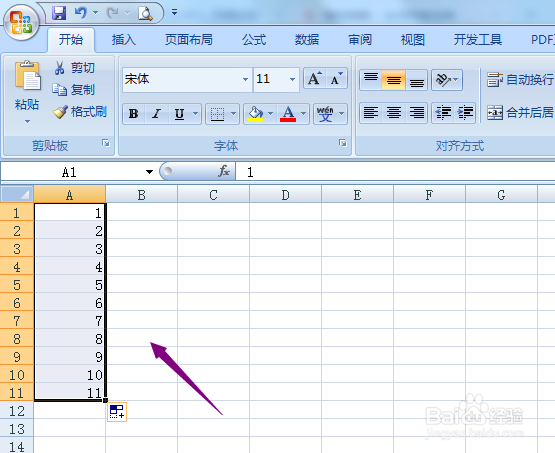Toggle center text horizontally
This screenshot has width=555, height=453.
pyautogui.click(x=394, y=113)
